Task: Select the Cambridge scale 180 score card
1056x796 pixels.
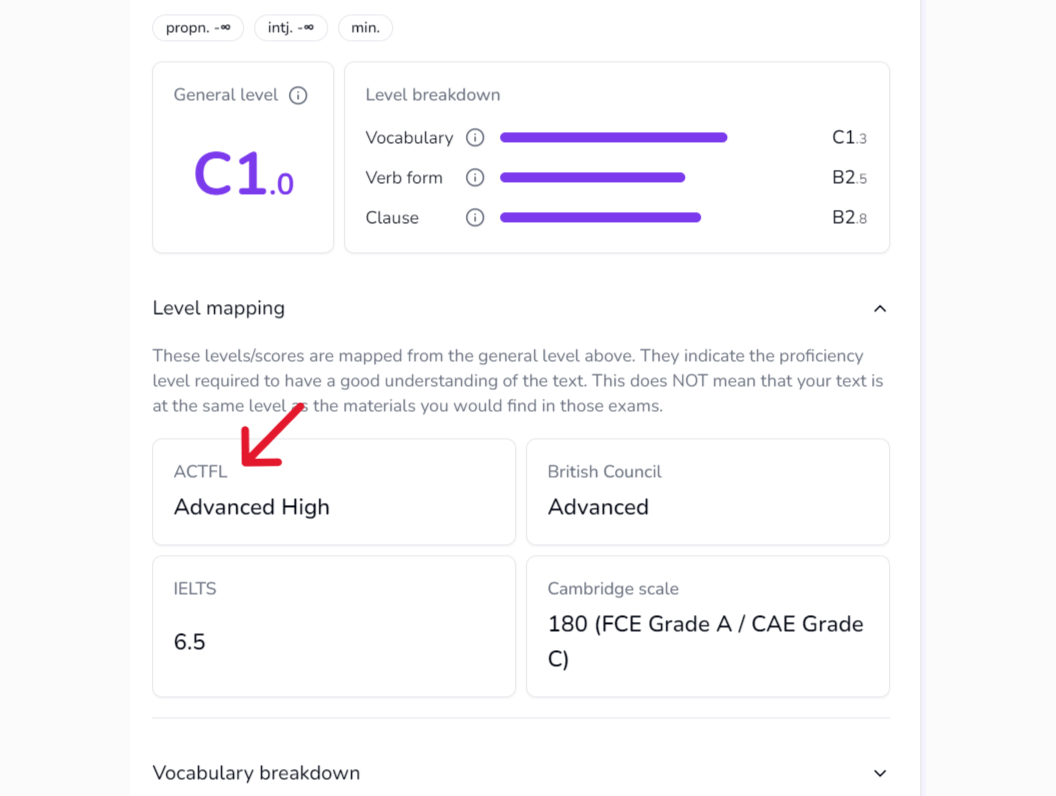Action: point(707,626)
